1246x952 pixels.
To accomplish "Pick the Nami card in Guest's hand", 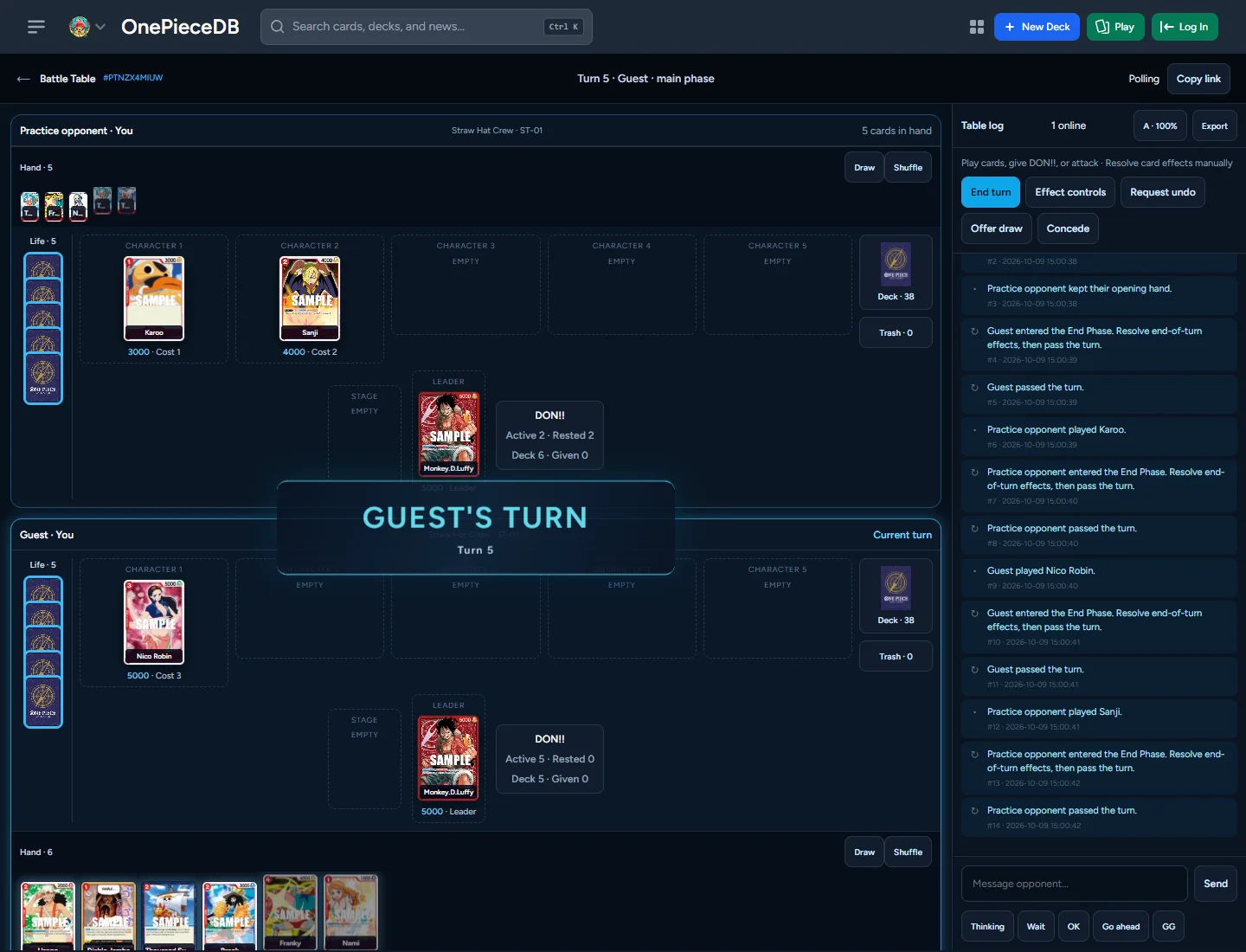I will point(350,912).
